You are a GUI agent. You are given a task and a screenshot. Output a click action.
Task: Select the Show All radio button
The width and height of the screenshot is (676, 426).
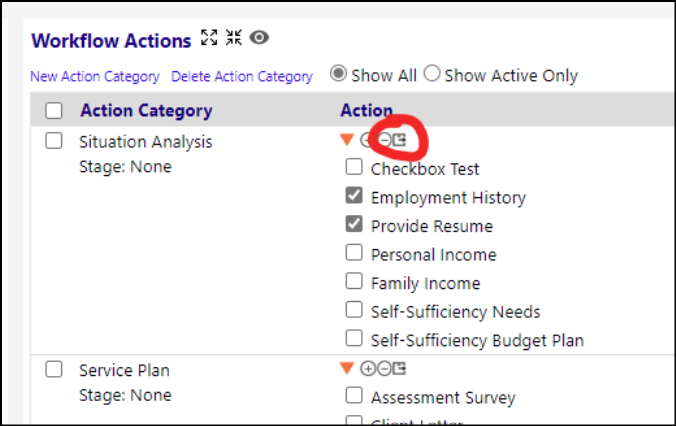click(338, 74)
